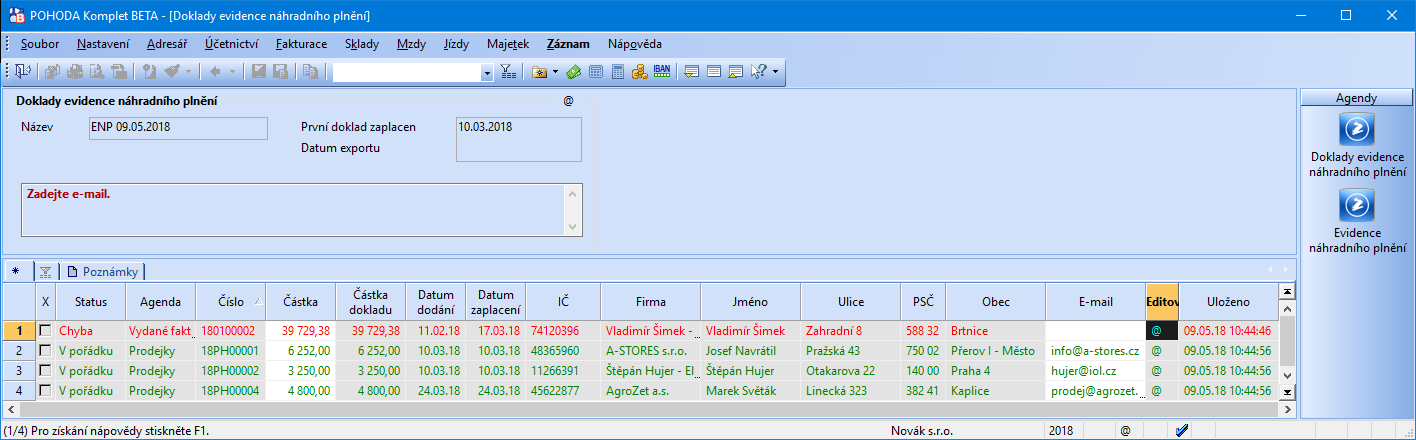This screenshot has width=1416, height=440.
Task: Tick the X checkbox in row 1
Action: pyautogui.click(x=45, y=330)
